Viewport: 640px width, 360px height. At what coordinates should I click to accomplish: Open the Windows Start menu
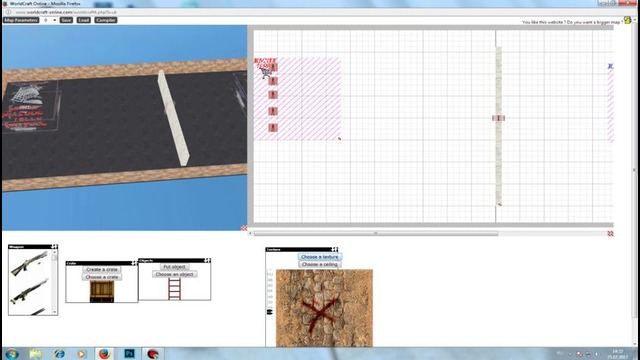click(x=11, y=353)
